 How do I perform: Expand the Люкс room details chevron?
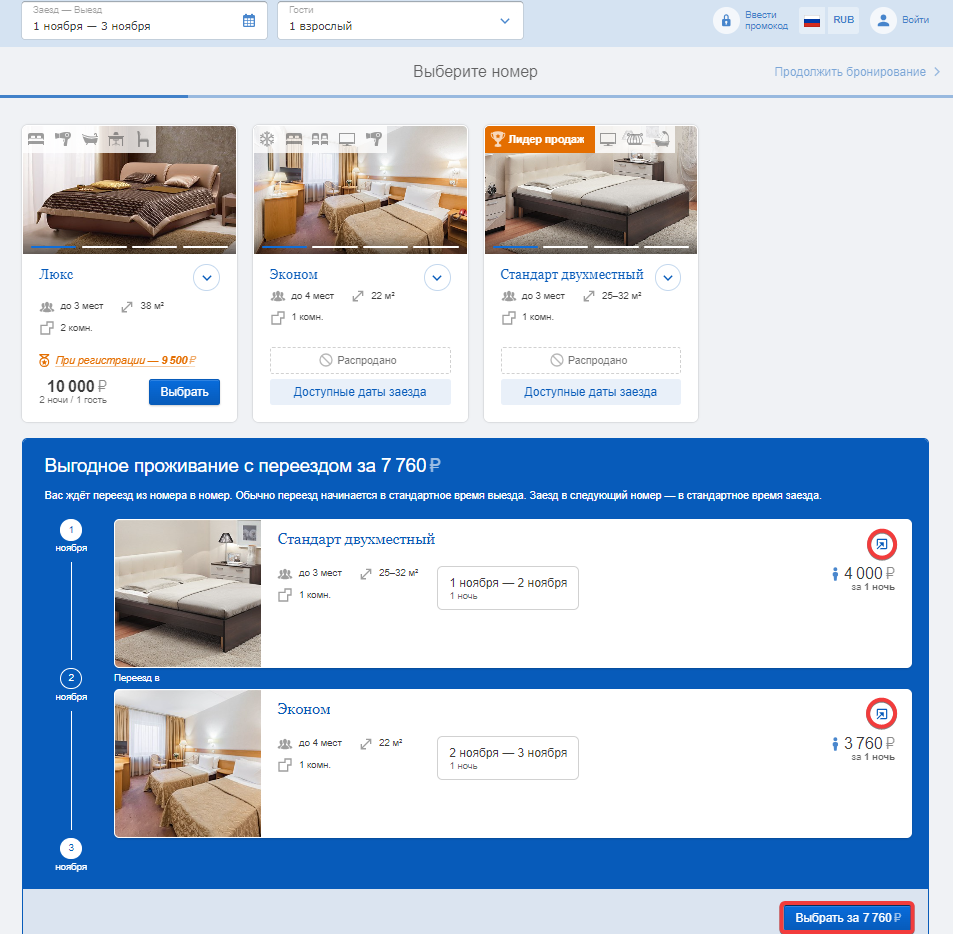[x=207, y=278]
